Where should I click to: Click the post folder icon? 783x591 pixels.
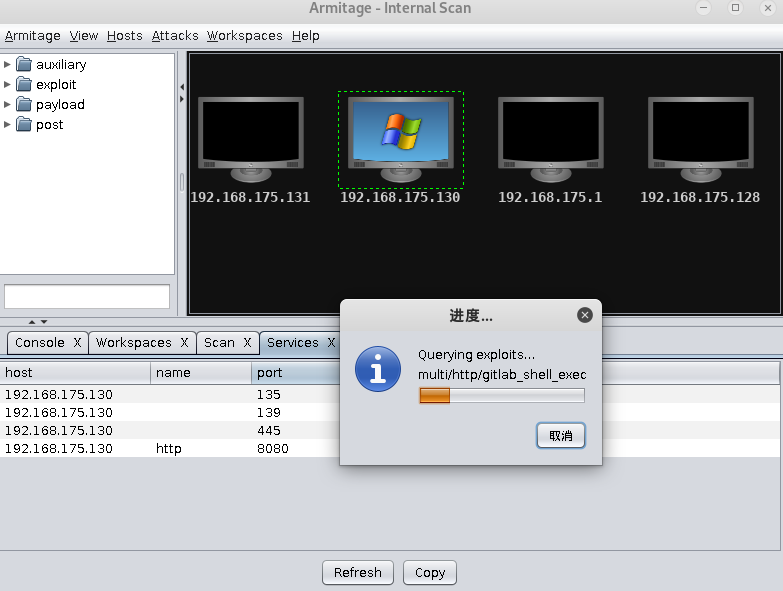(x=23, y=124)
